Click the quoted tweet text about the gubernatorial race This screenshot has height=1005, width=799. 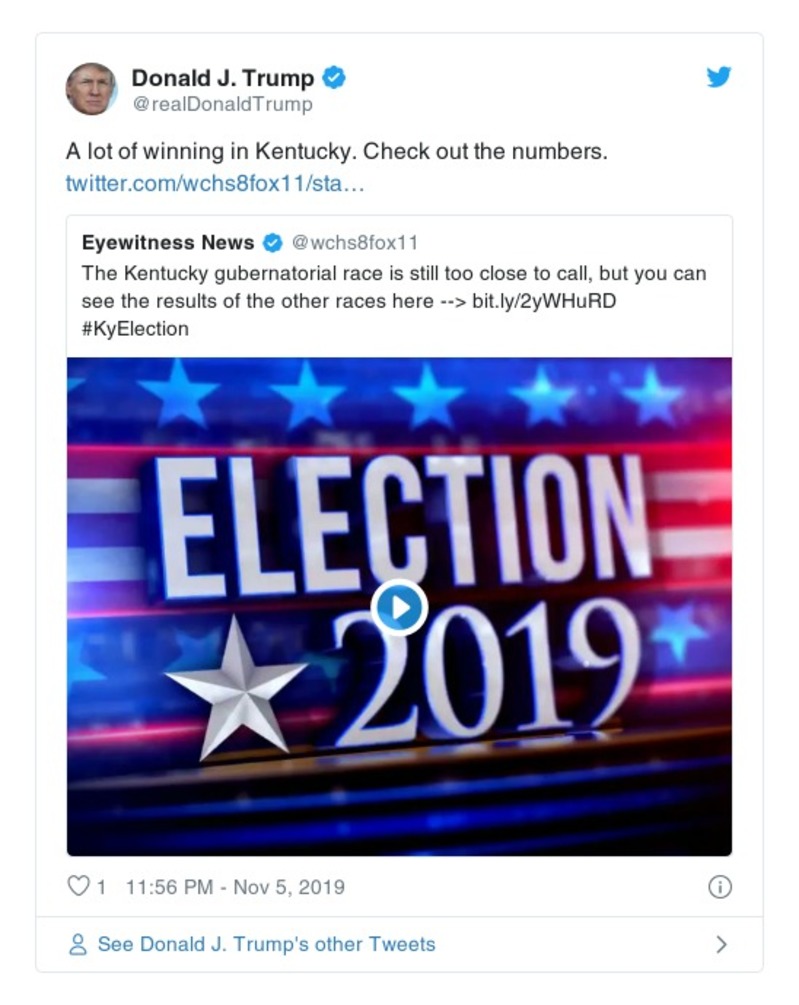[390, 274]
